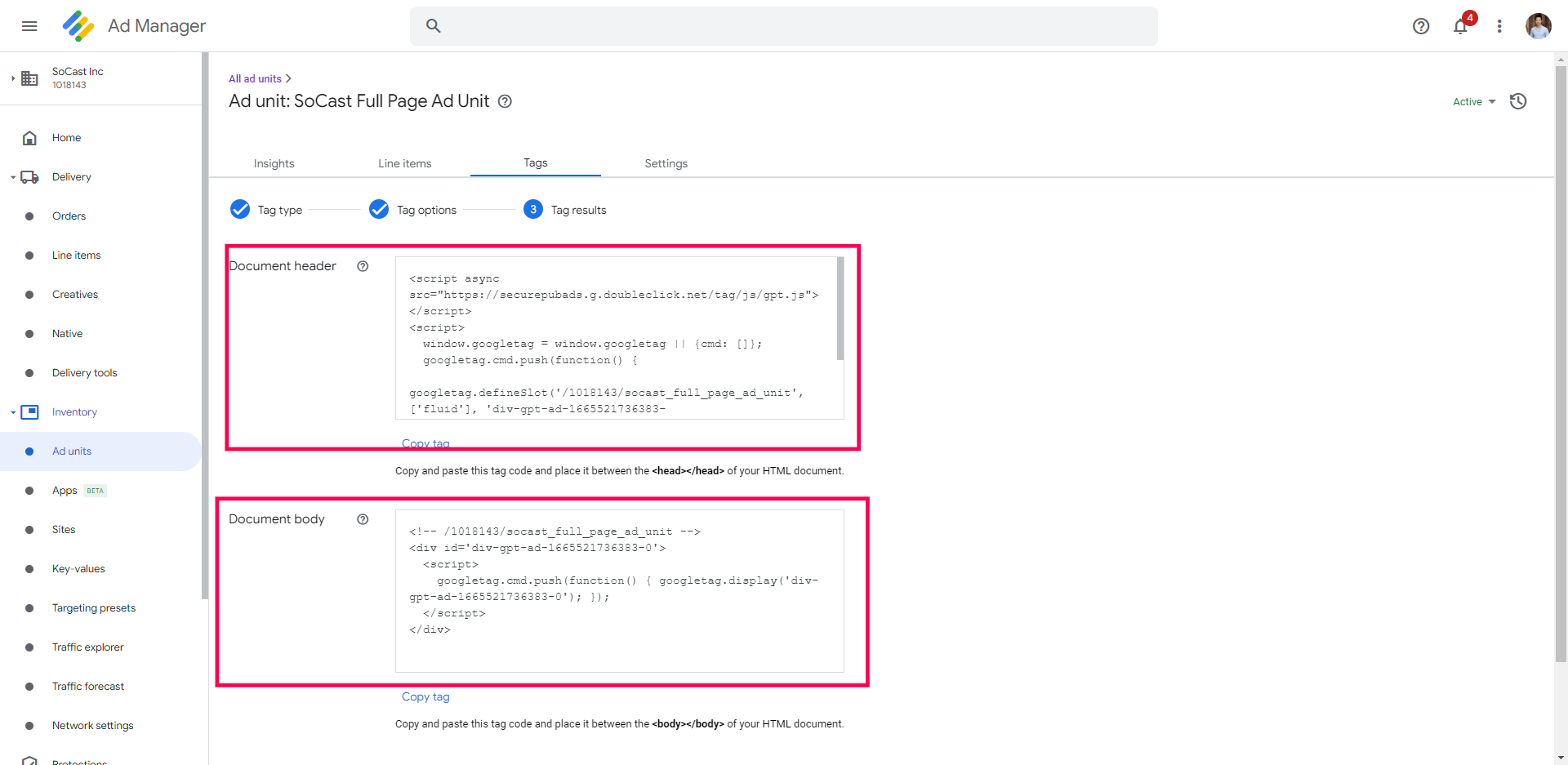This screenshot has height=765, width=1568.
Task: Click the Home label in the sidebar
Action: tap(66, 138)
